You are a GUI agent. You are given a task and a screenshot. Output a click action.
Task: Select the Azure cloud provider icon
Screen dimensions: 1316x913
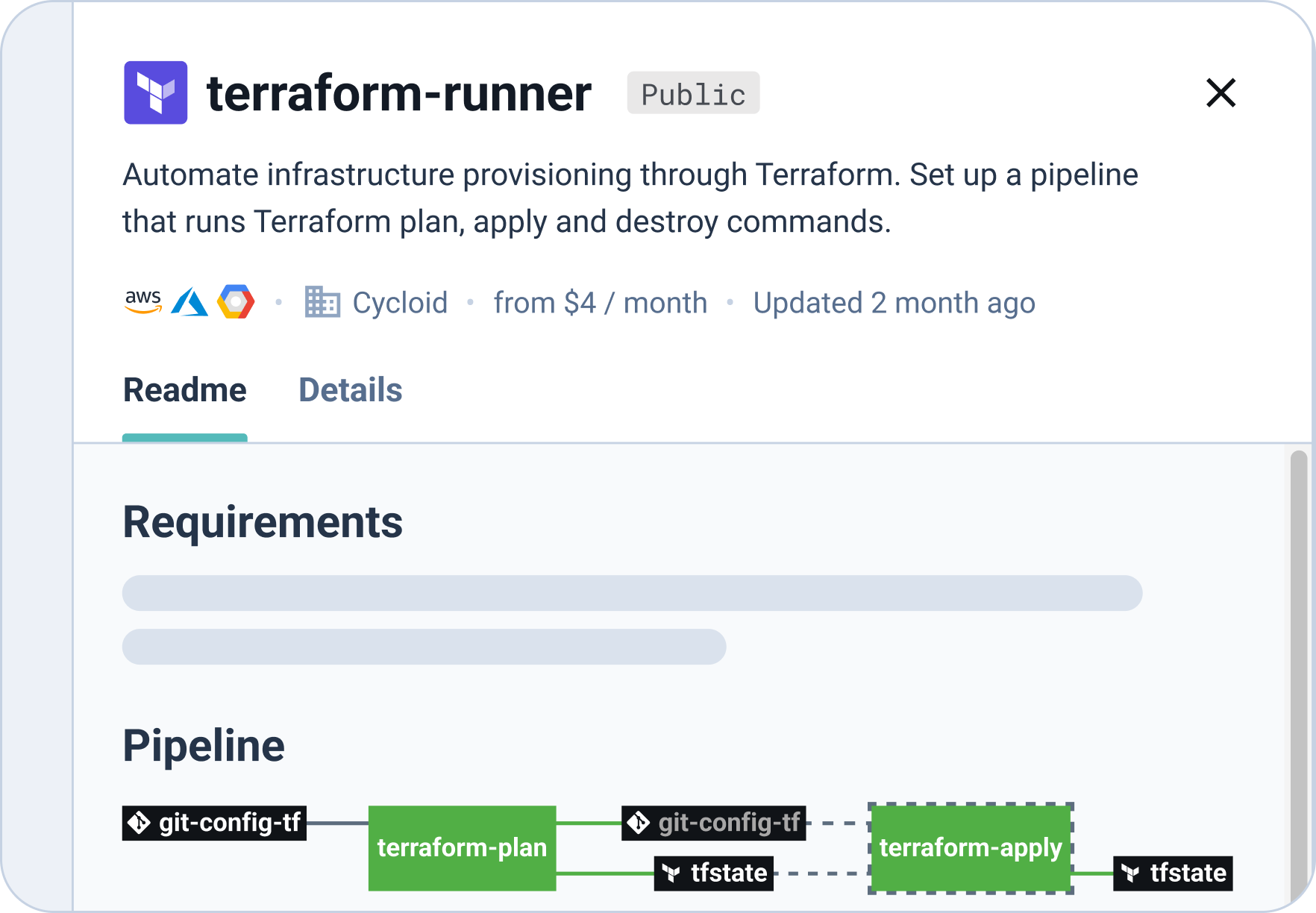click(x=189, y=301)
